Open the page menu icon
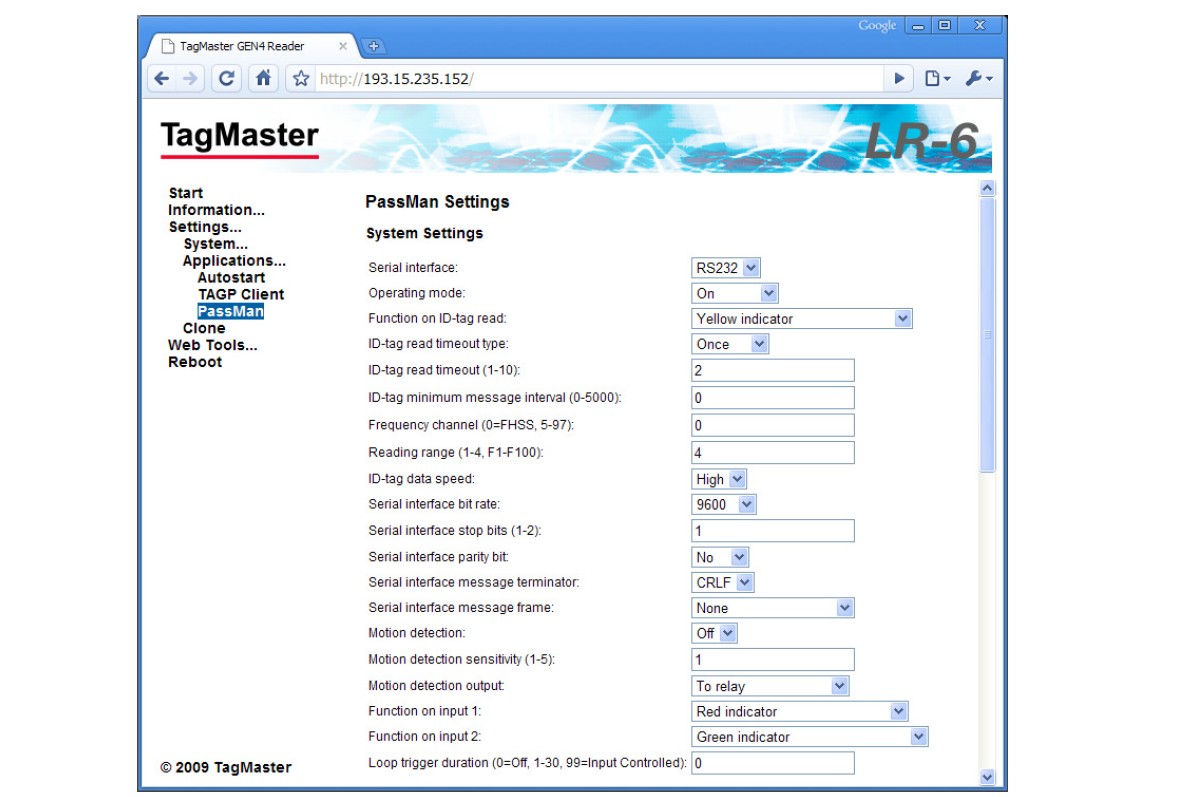This screenshot has width=1202, height=797. 936,78
